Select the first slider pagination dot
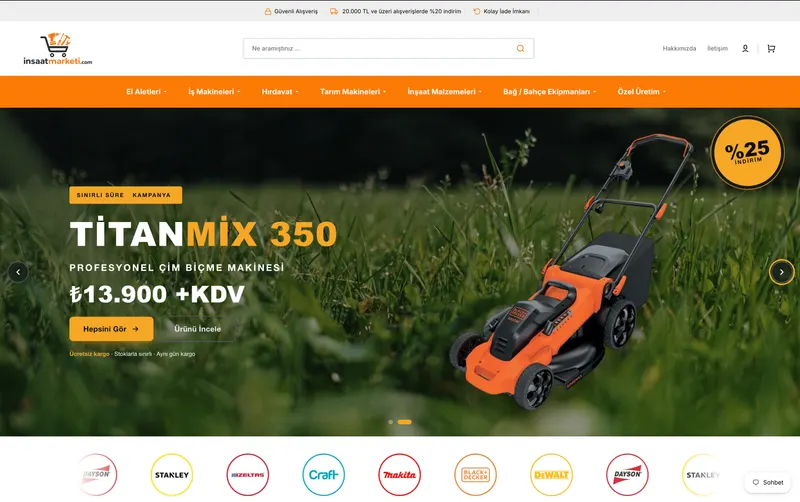The image size is (800, 502). [x=391, y=422]
